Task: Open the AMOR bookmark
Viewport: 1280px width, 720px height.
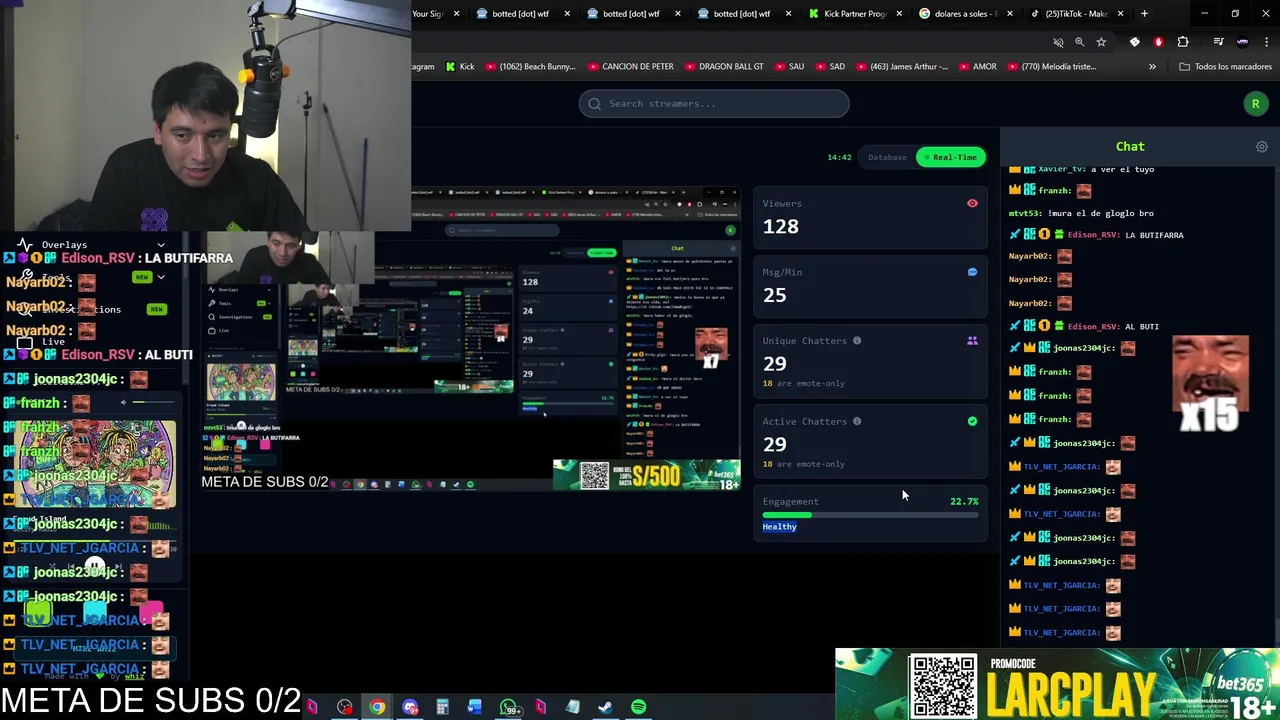Action: 976,67
